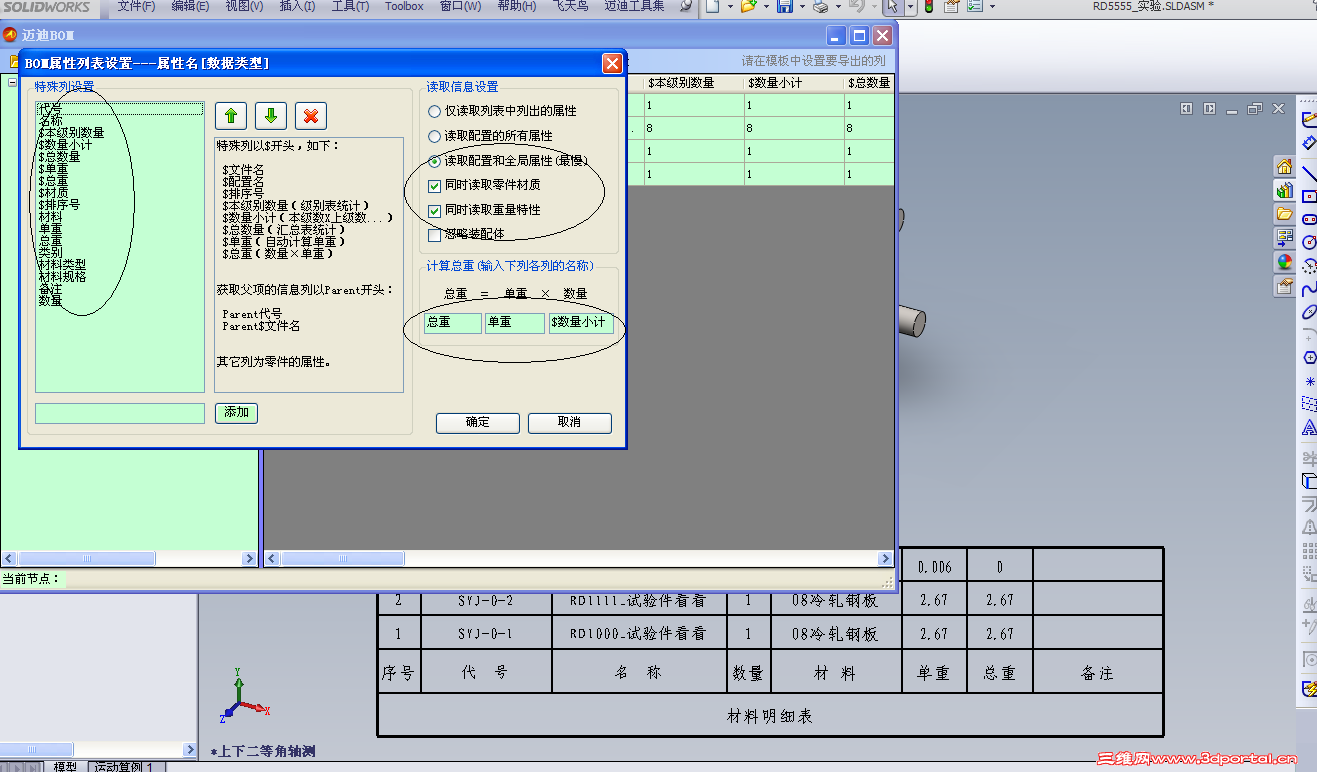Open the New document dropdown arrow
1317x772 pixels.
pos(730,7)
